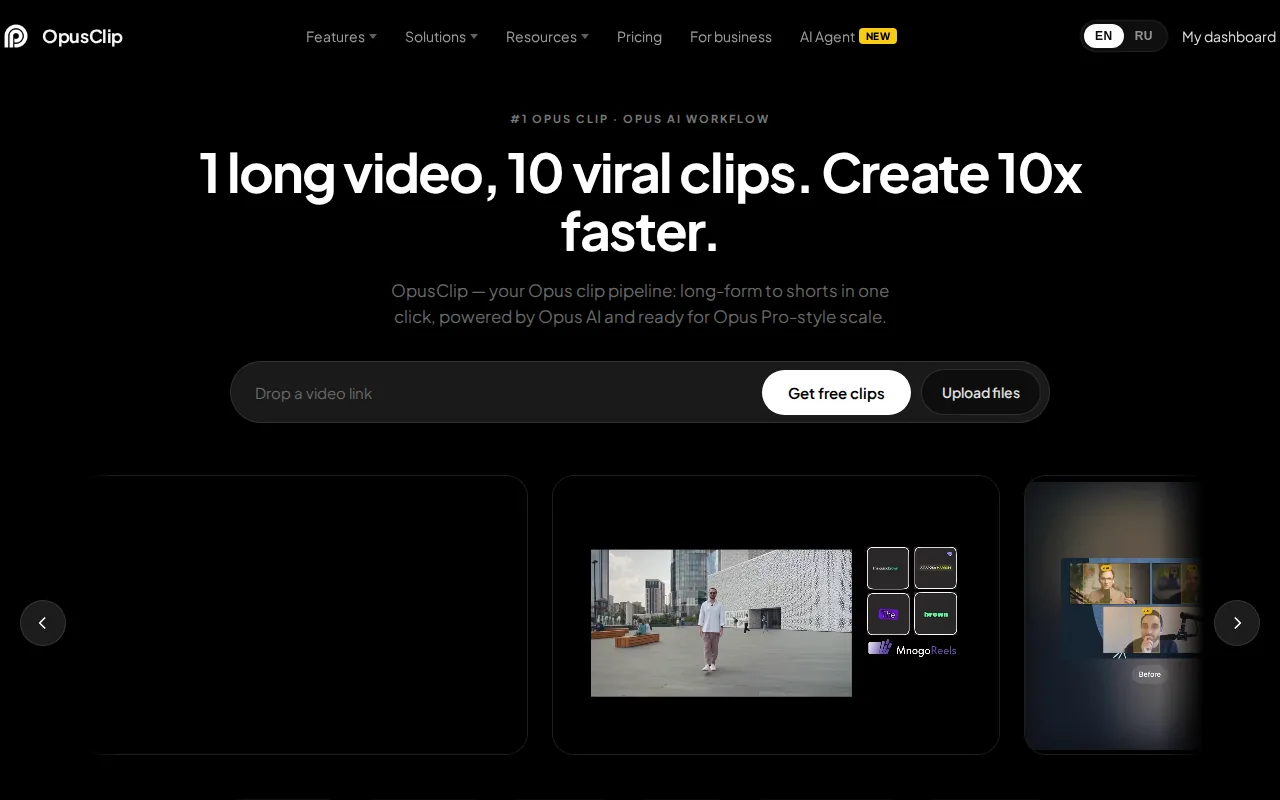Click the yellow NEW badge
Viewport: 1280px width, 800px height.
[878, 36]
